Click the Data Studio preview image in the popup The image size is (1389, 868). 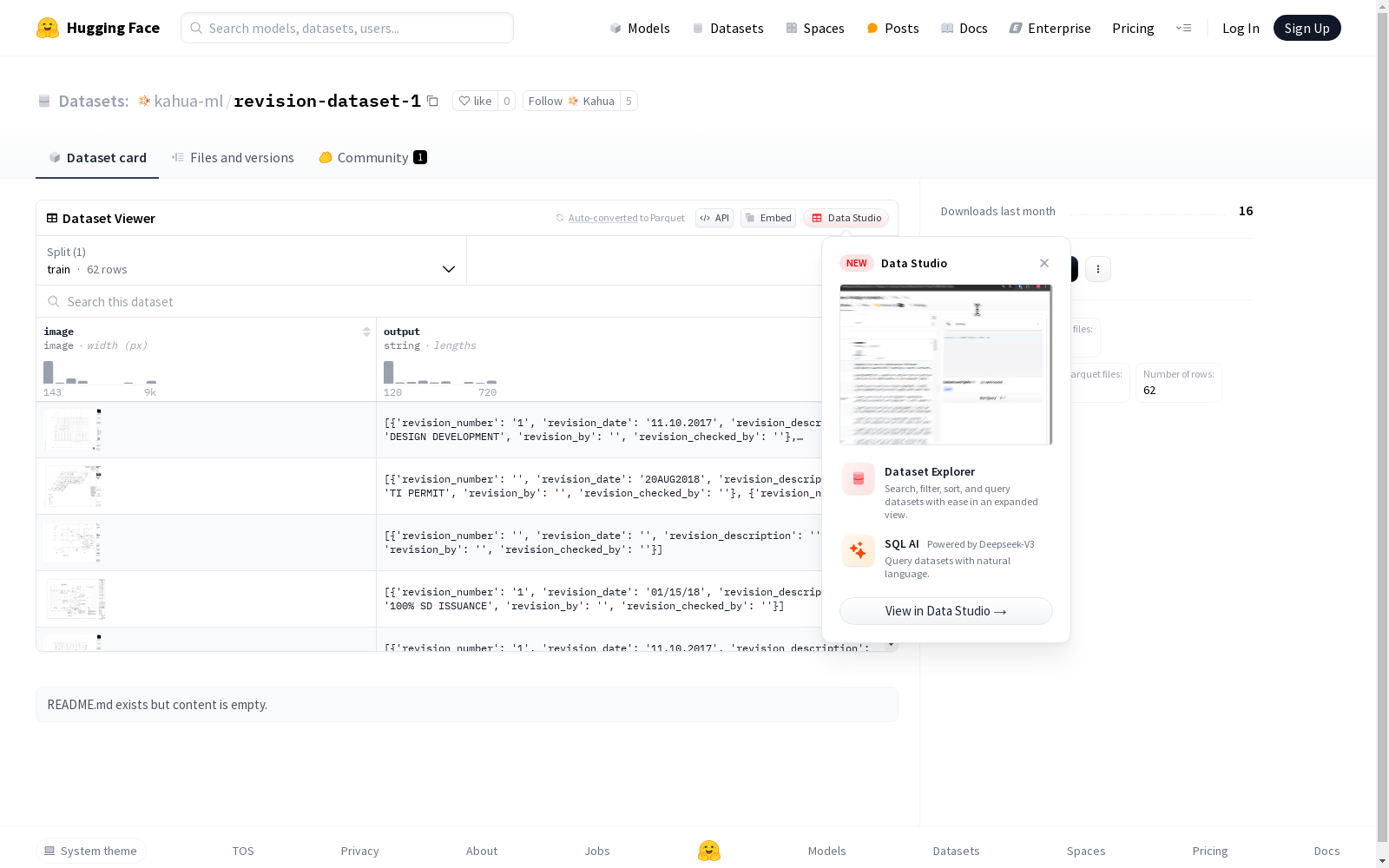point(946,365)
